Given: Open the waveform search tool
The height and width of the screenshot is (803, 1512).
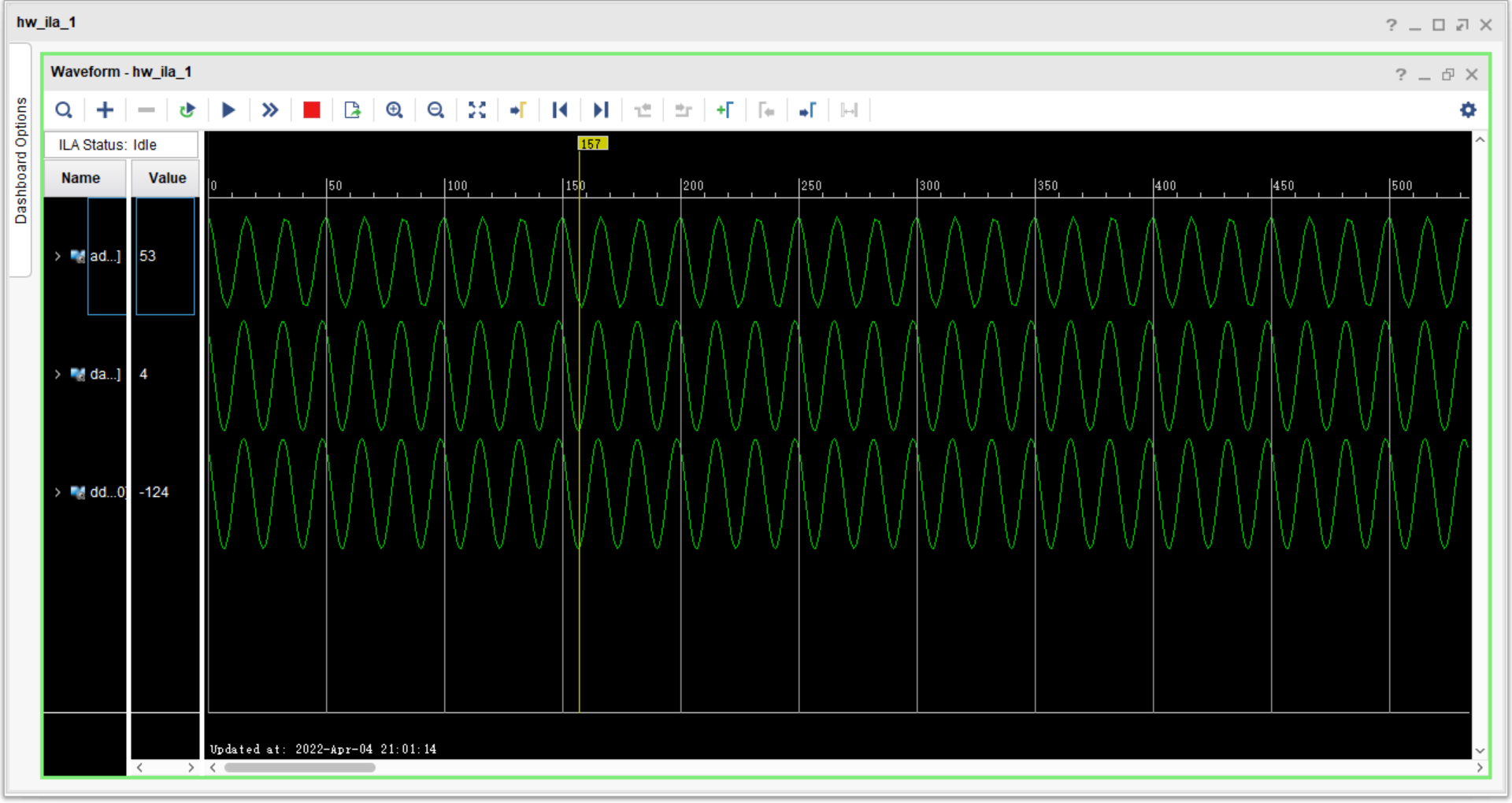Looking at the screenshot, I should (64, 110).
